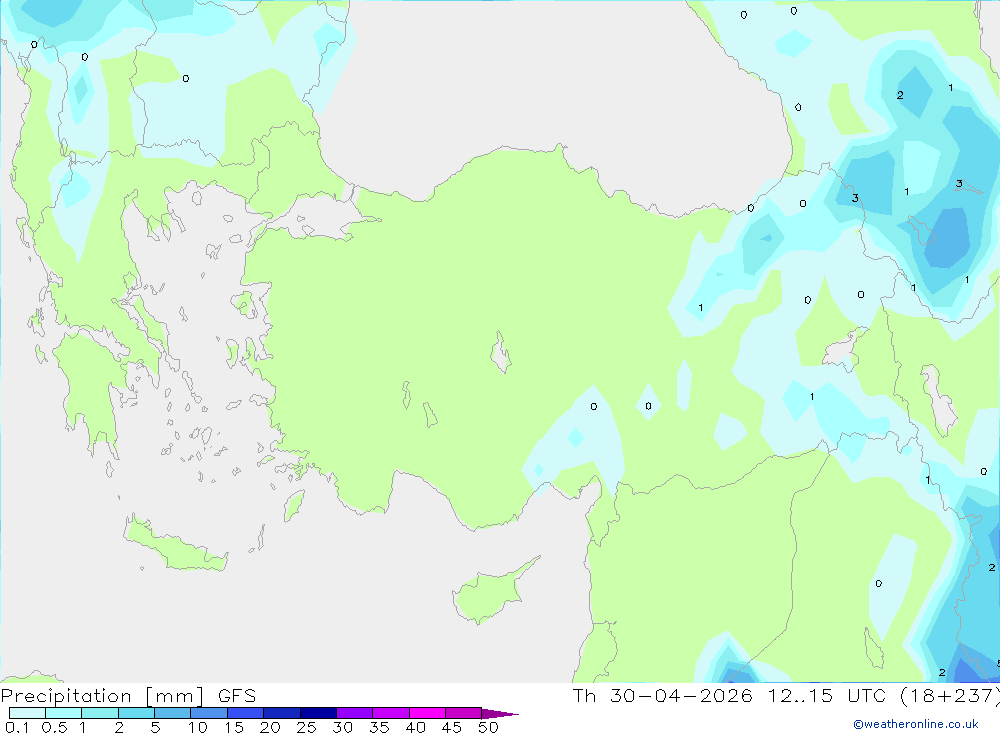Click the '50' legend scale label
This screenshot has height=733, width=1000.
[x=489, y=727]
